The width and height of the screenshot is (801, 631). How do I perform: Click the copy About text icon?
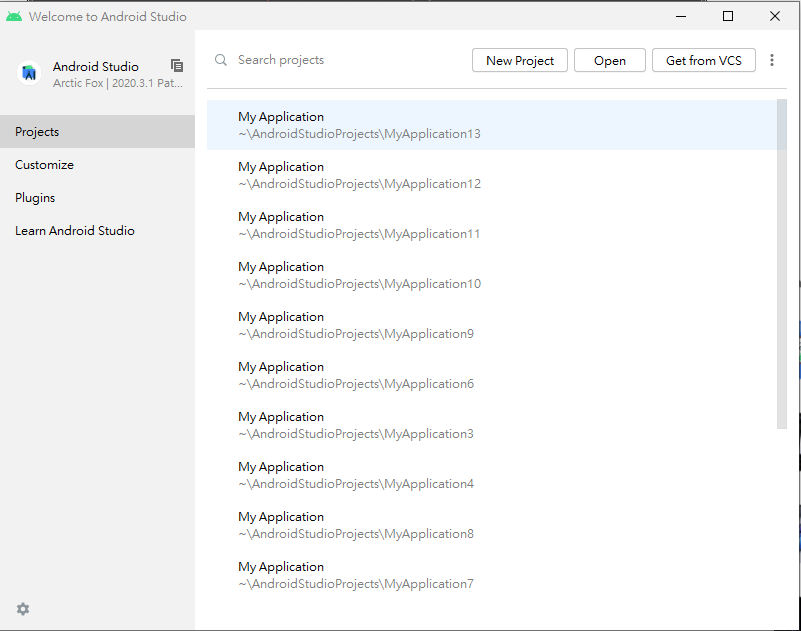coord(177,65)
